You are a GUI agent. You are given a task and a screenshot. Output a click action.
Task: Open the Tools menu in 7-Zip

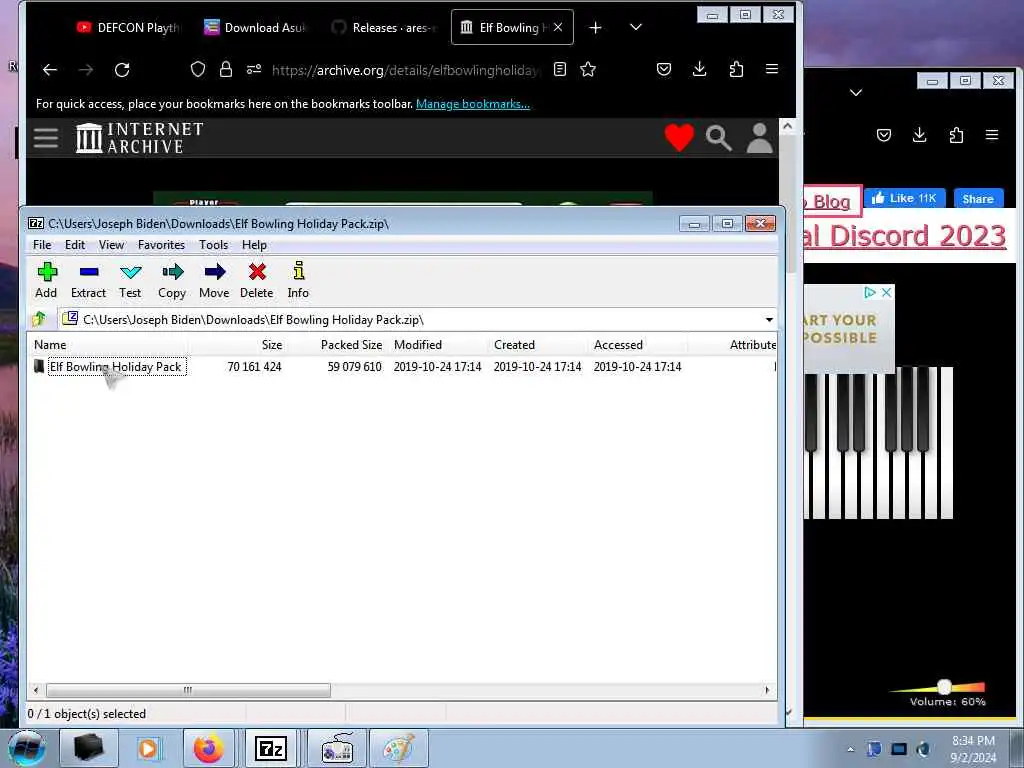[x=214, y=245]
